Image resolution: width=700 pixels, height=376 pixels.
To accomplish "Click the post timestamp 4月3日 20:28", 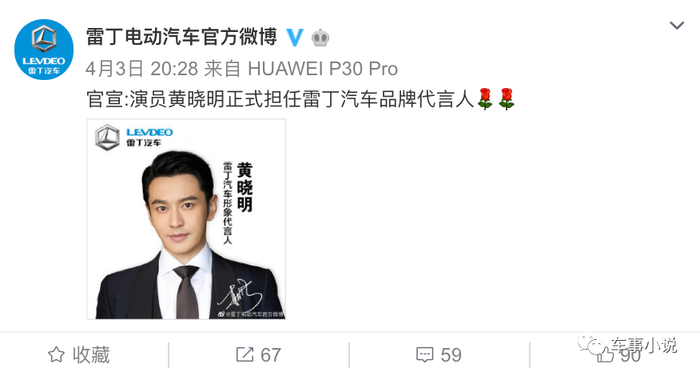I will click(x=142, y=69).
